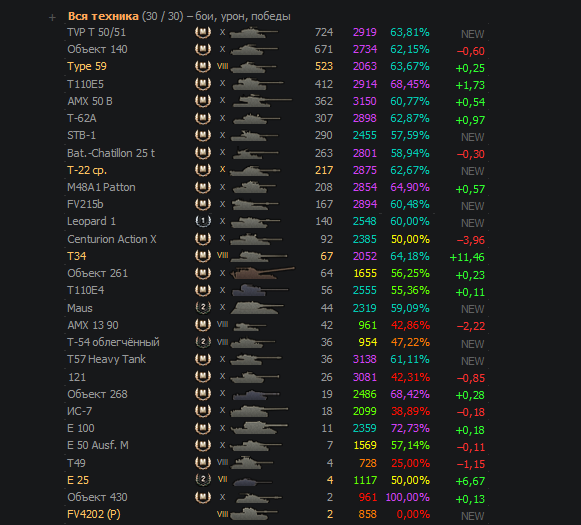Select the AMX 50 B tank name
This screenshot has height=525, width=581.
coord(90,101)
